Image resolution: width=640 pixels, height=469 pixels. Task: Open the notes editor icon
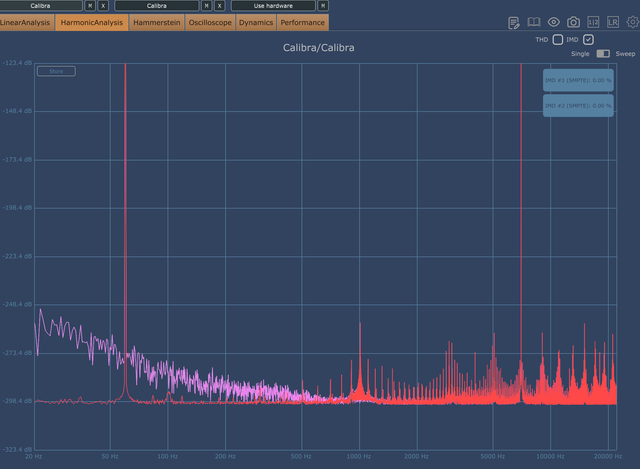coord(514,22)
